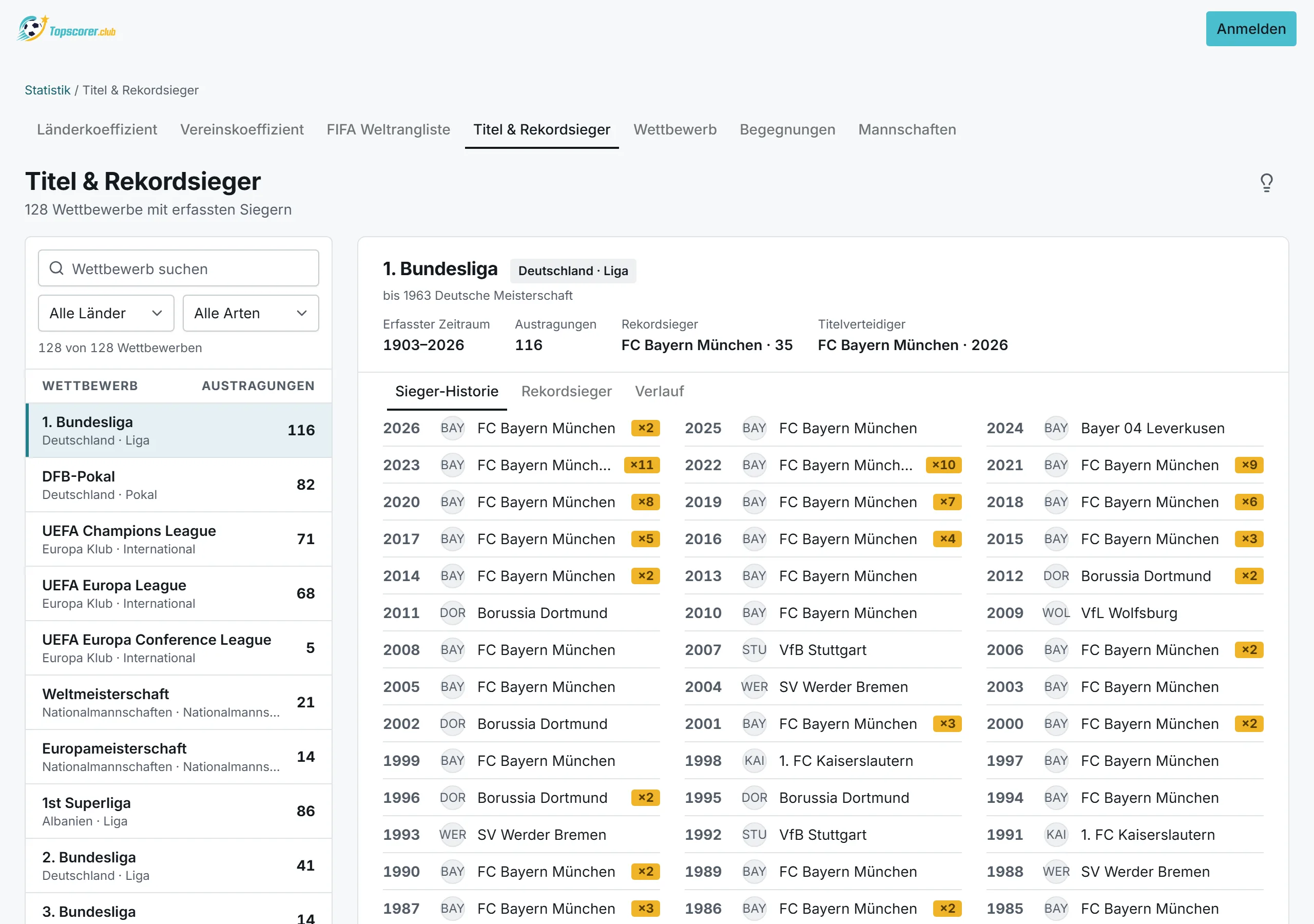This screenshot has height=924, width=1314.
Task: Open the Topscorer.club logo home link
Action: tap(66, 29)
